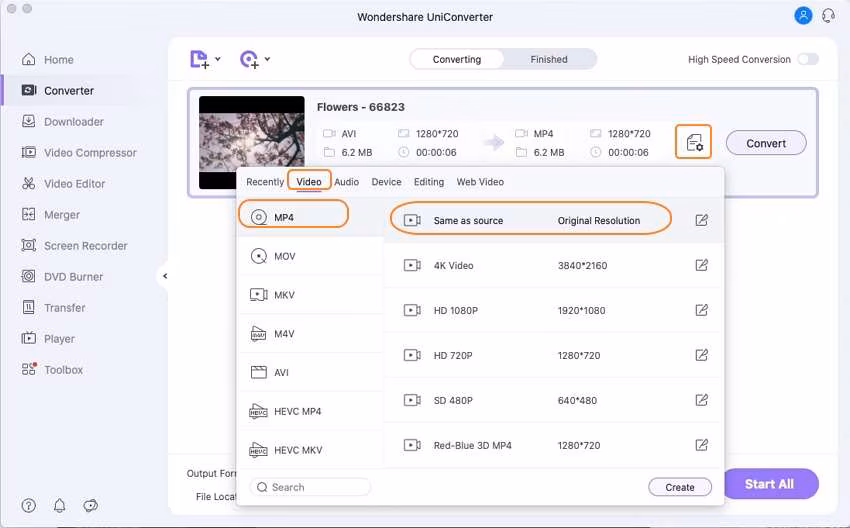
Task: Edit the Red-Blue 3D MP4 preset
Action: (x=701, y=445)
